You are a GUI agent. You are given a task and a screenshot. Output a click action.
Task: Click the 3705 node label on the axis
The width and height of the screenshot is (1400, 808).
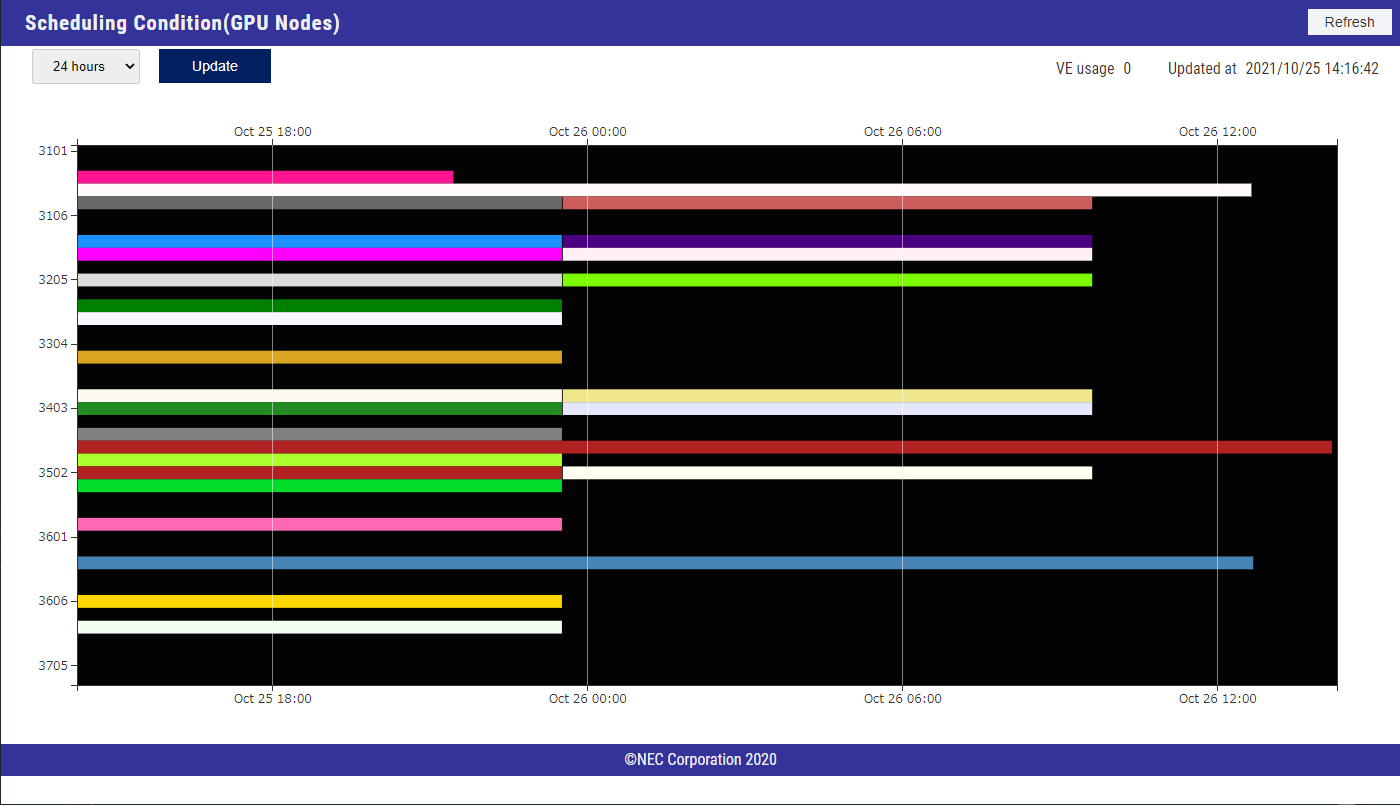pos(52,665)
